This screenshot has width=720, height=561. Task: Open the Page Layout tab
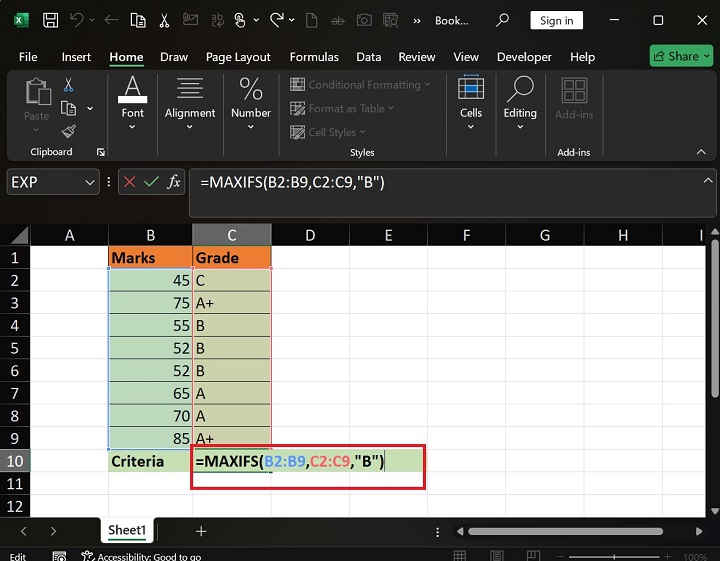(238, 57)
